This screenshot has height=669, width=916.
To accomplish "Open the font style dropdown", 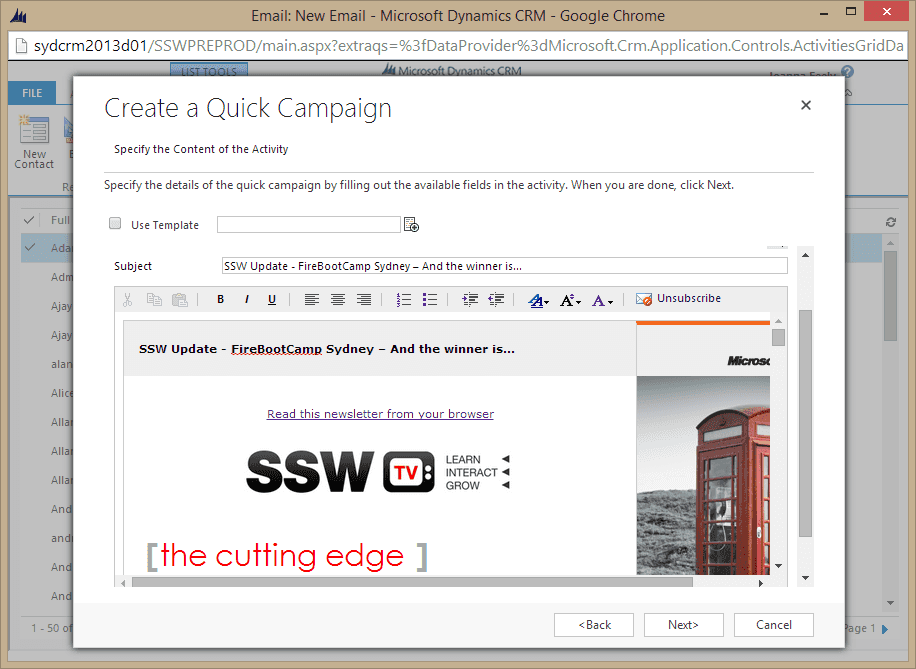I will (539, 300).
